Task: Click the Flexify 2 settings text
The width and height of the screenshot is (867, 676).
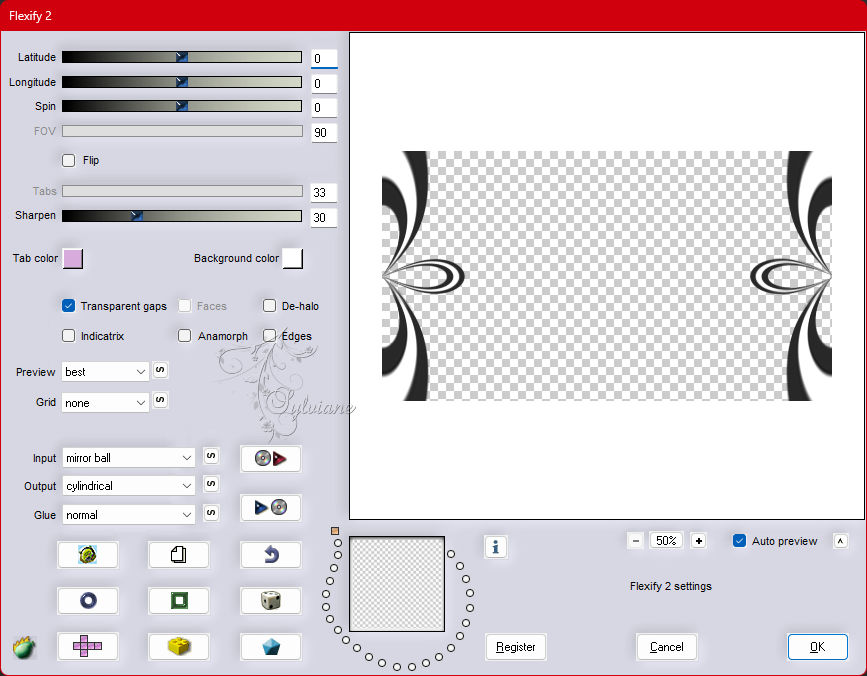Action: click(671, 586)
